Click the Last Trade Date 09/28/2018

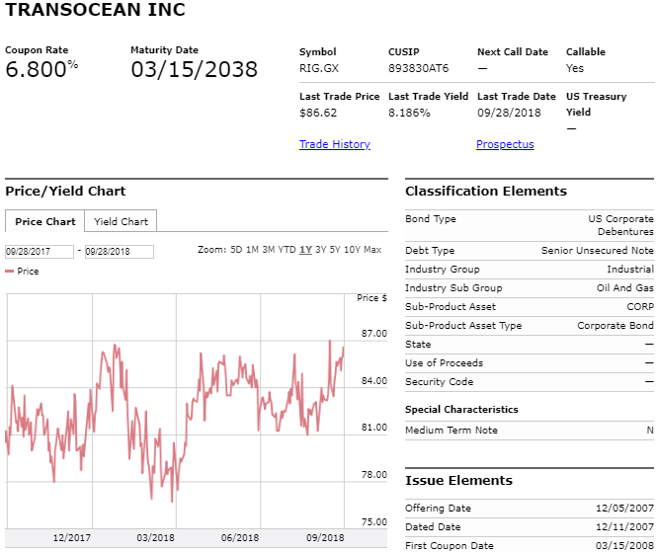[509, 112]
